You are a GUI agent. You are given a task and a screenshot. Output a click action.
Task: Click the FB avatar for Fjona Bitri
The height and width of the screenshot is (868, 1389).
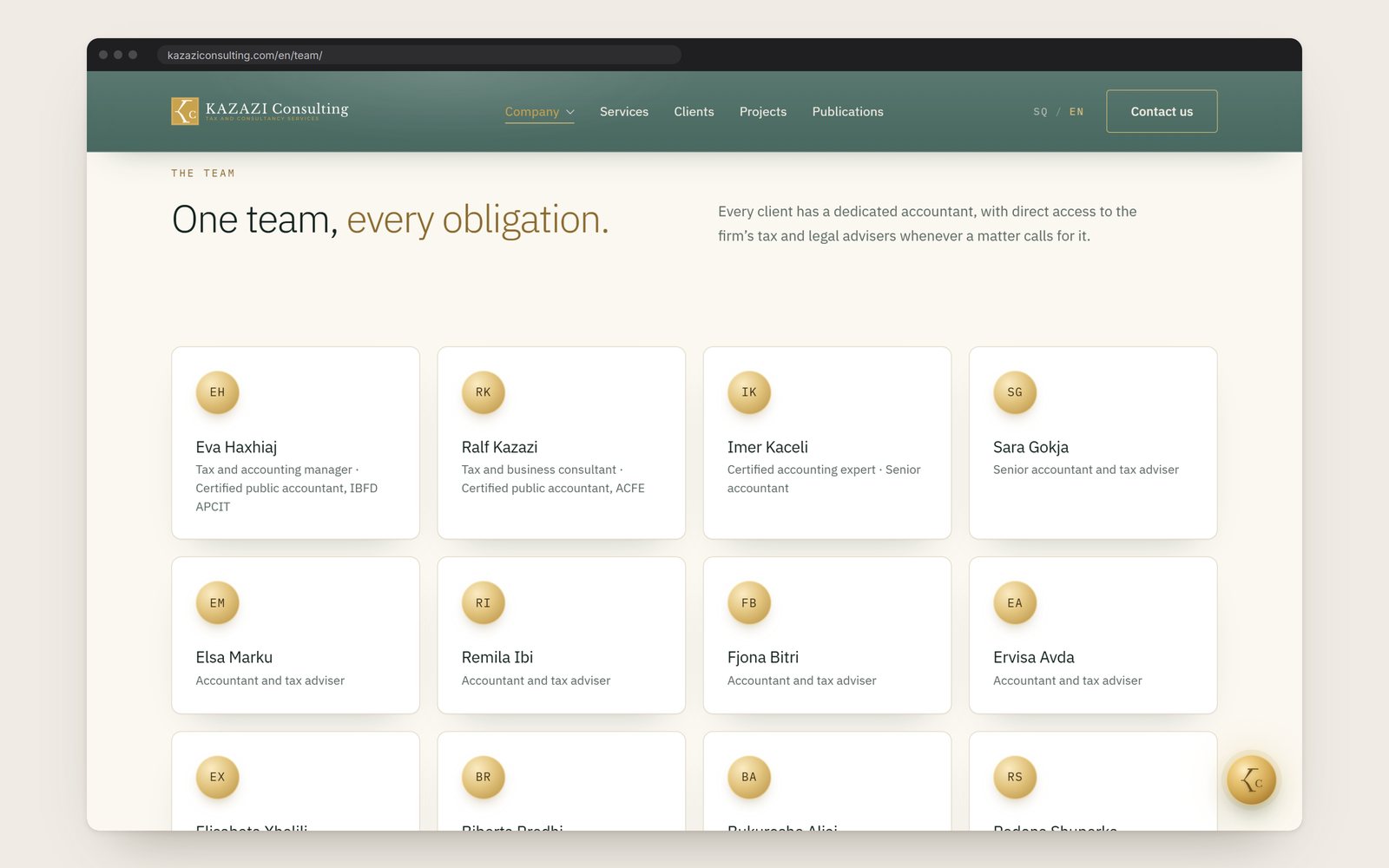(748, 602)
